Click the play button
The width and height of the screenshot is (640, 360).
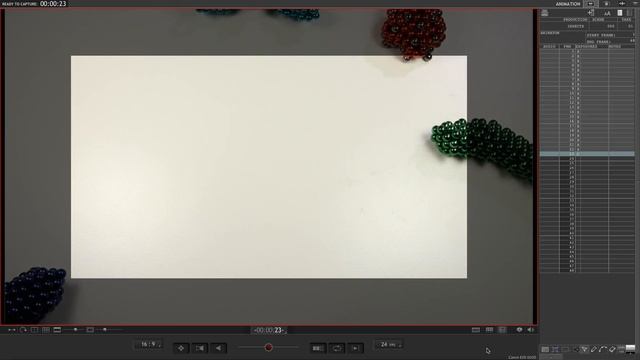(x=356, y=348)
